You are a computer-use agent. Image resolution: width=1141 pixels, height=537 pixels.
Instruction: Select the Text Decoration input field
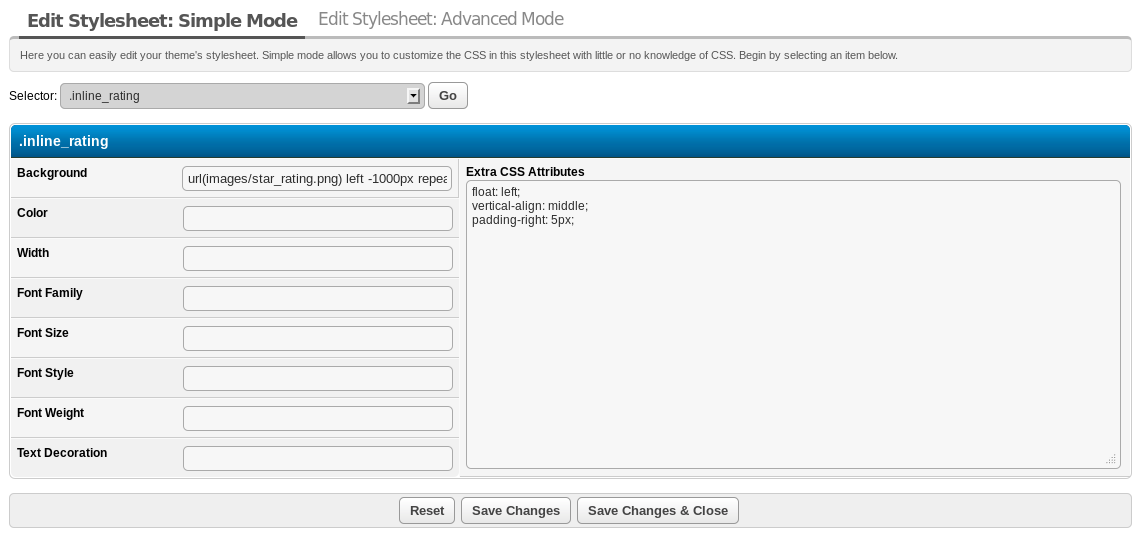coord(317,458)
